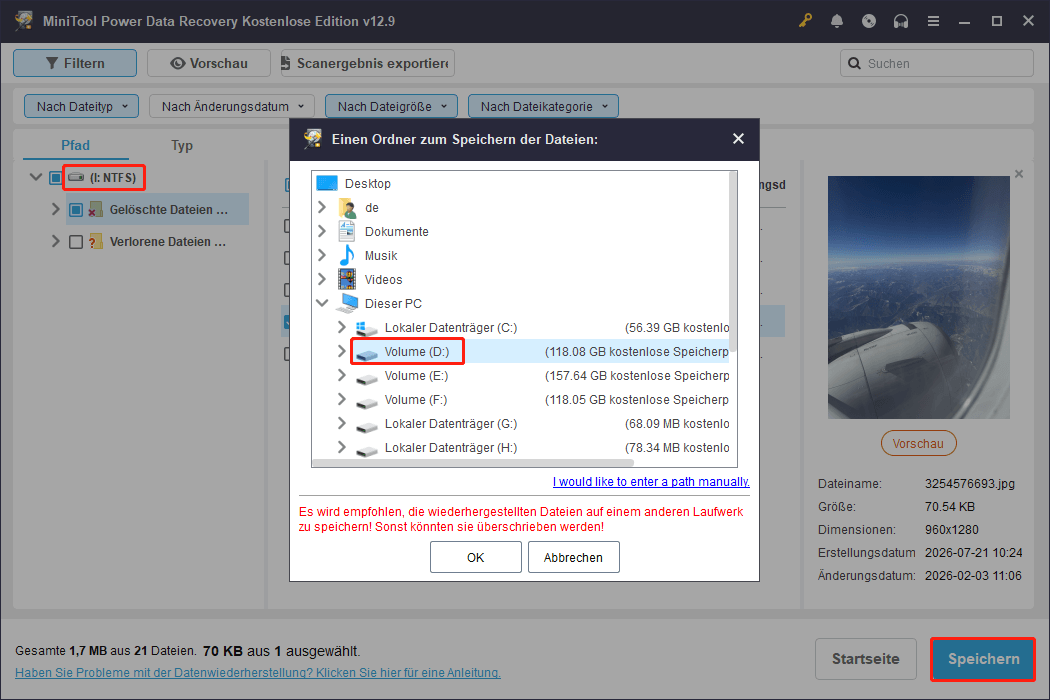Click the MiniTool app logo in title bar
This screenshot has width=1050, height=700.
[25, 20]
